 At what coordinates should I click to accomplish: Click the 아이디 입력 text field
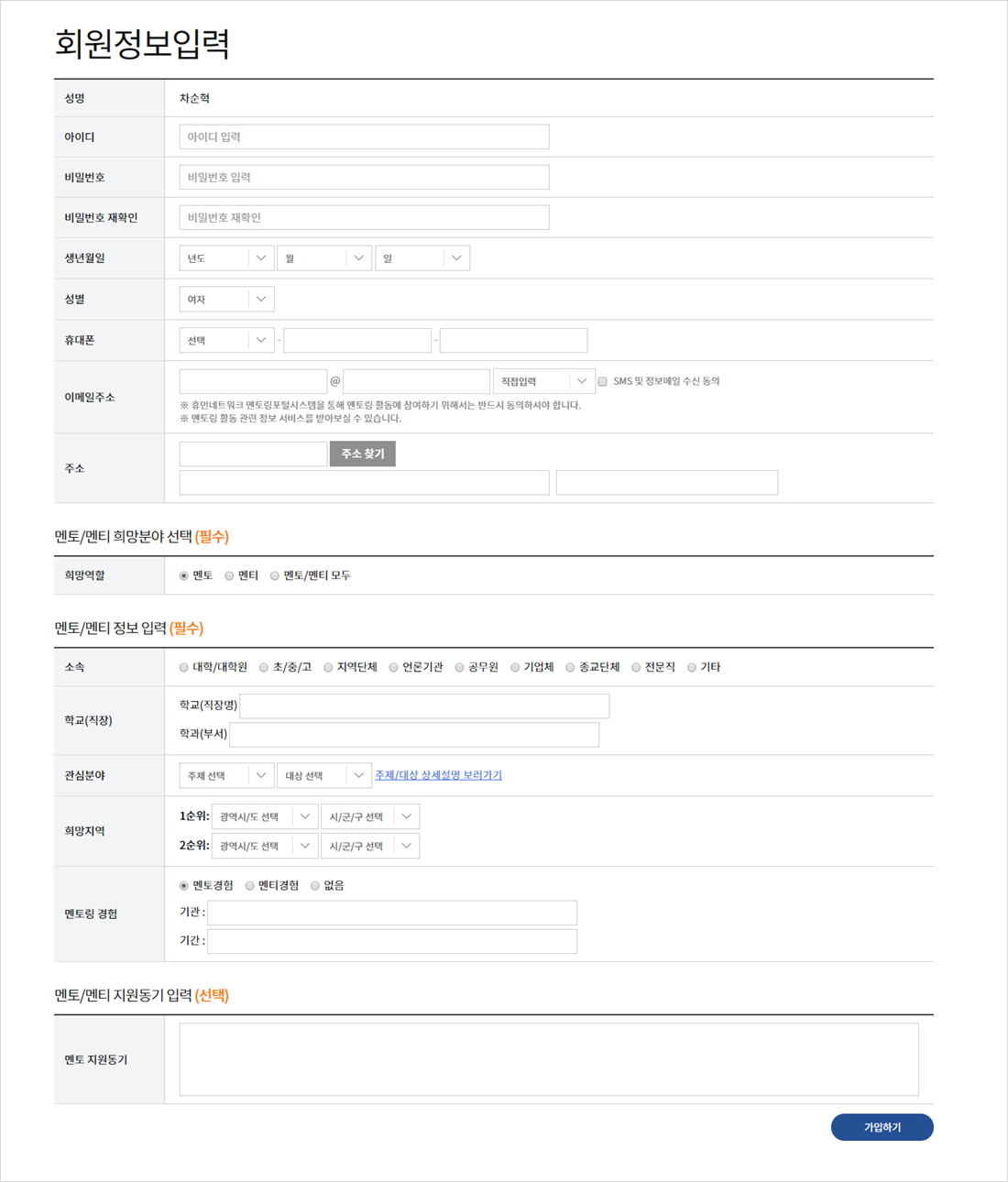[364, 137]
